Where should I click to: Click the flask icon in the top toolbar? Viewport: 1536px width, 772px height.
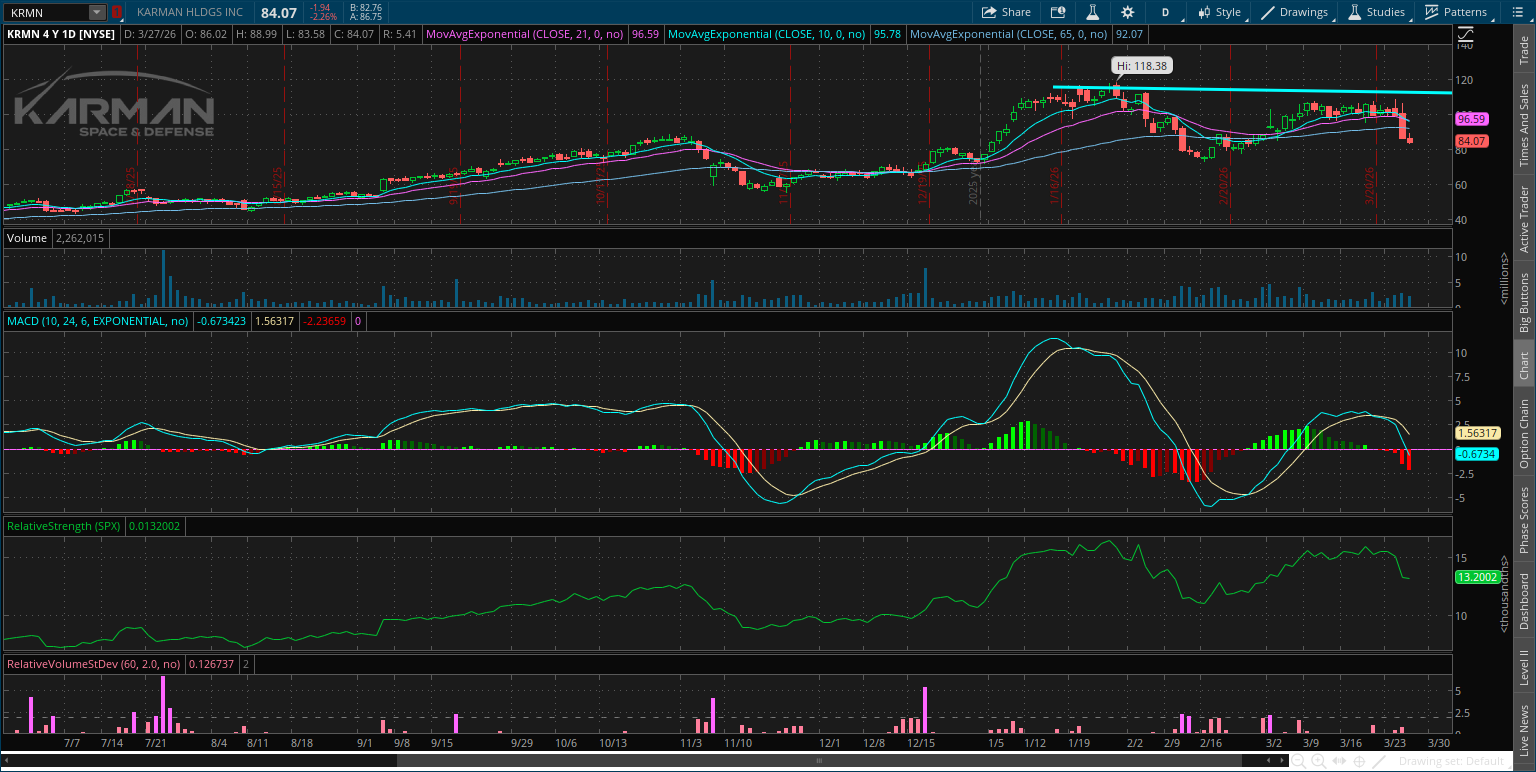pos(1093,12)
